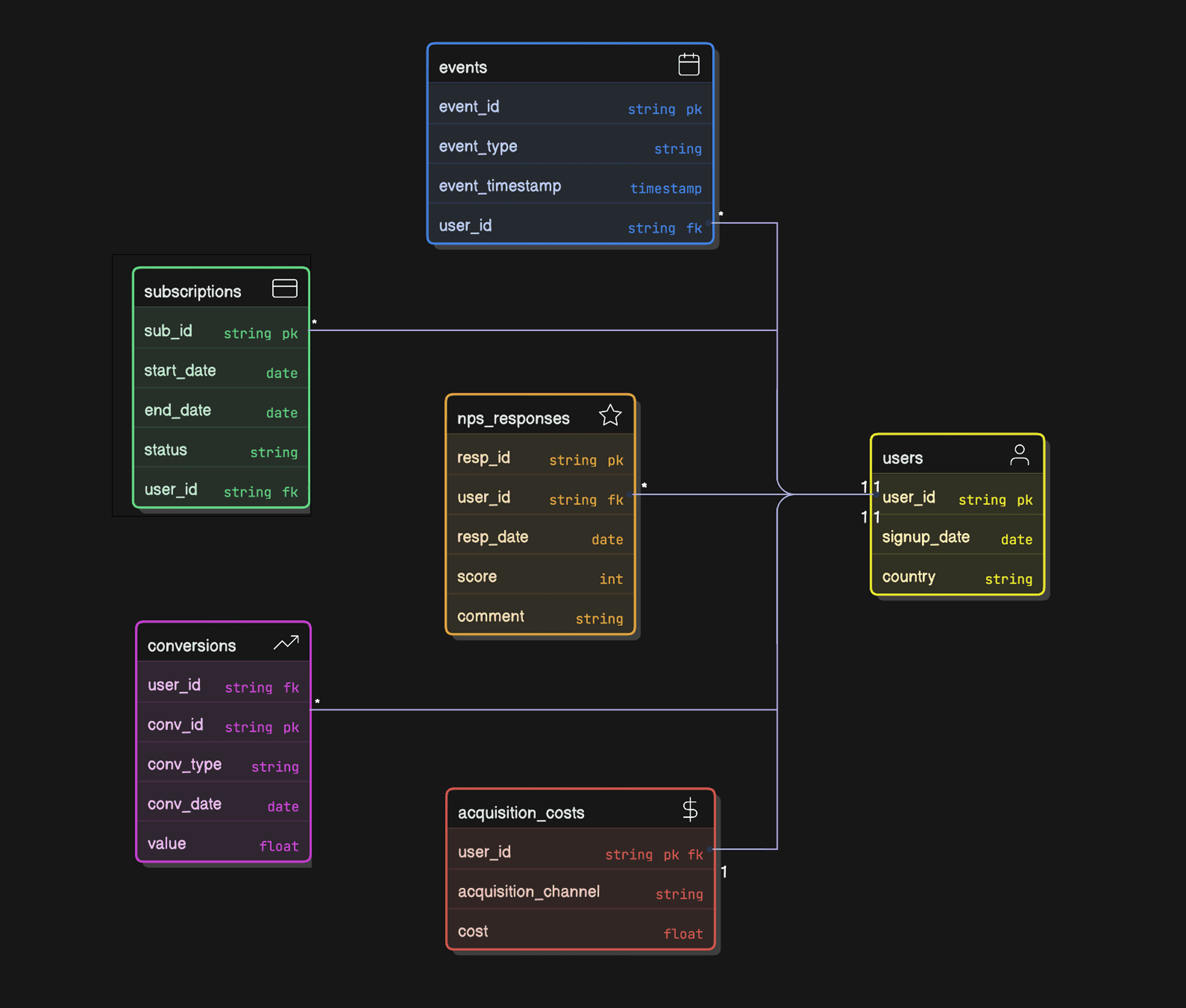The width and height of the screenshot is (1186, 1008).
Task: Click the calendar icon on the events table
Action: pos(689,65)
